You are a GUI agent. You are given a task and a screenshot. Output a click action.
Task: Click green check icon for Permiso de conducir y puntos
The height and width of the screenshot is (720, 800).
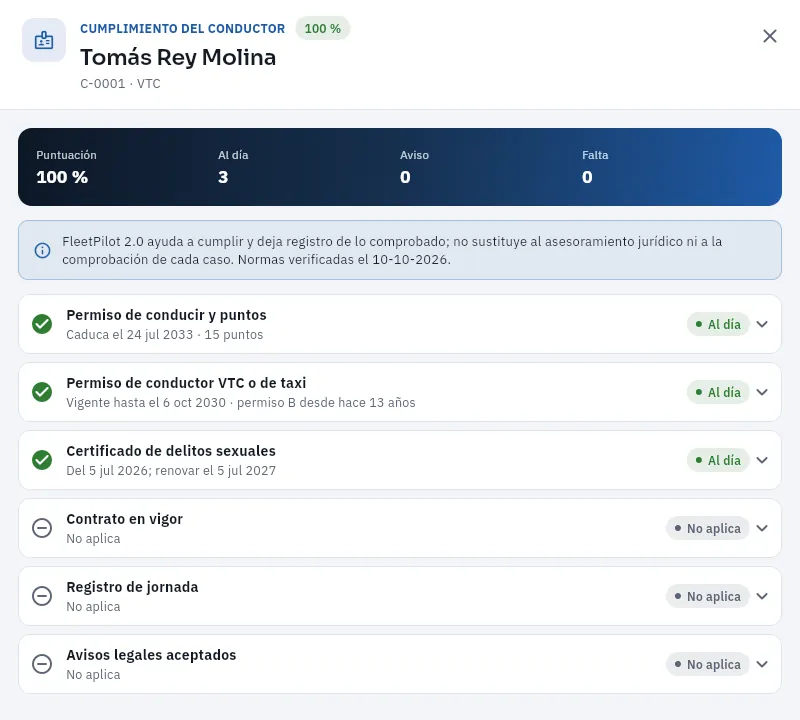point(42,324)
